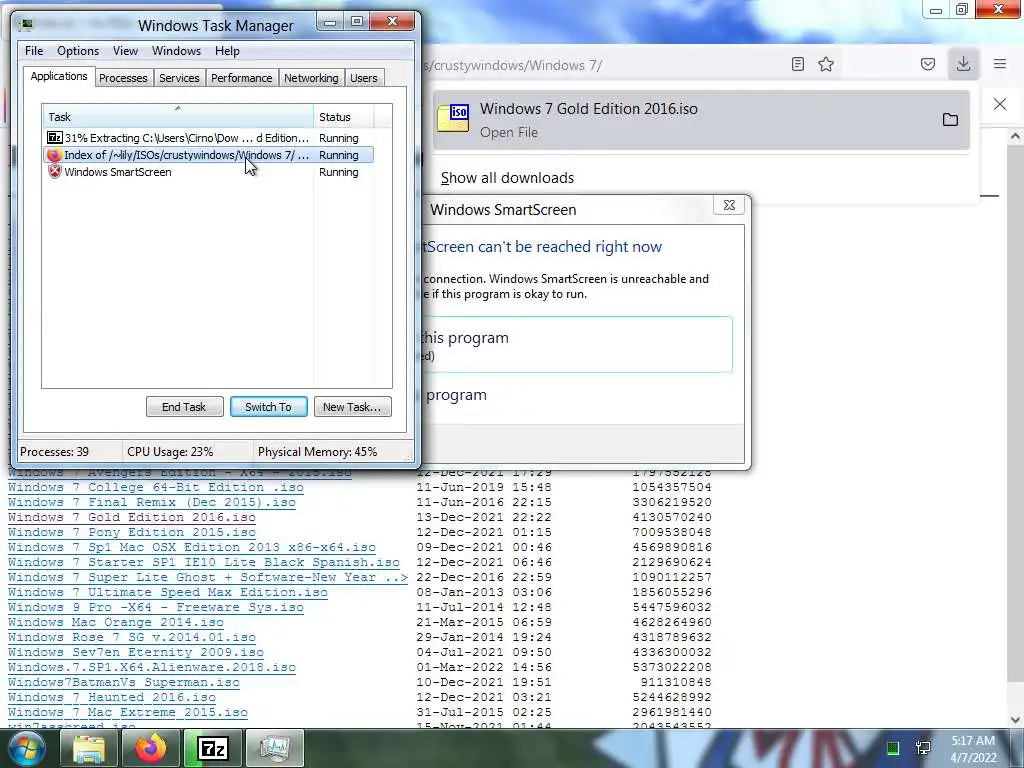Open Windows Mac Orange 2014.iso link

(x=116, y=622)
